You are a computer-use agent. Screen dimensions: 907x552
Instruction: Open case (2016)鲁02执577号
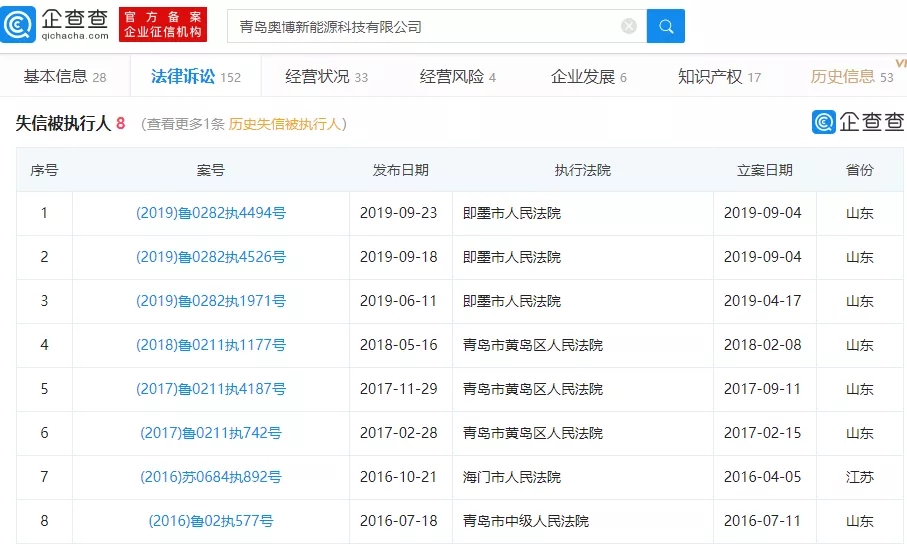pyautogui.click(x=211, y=521)
